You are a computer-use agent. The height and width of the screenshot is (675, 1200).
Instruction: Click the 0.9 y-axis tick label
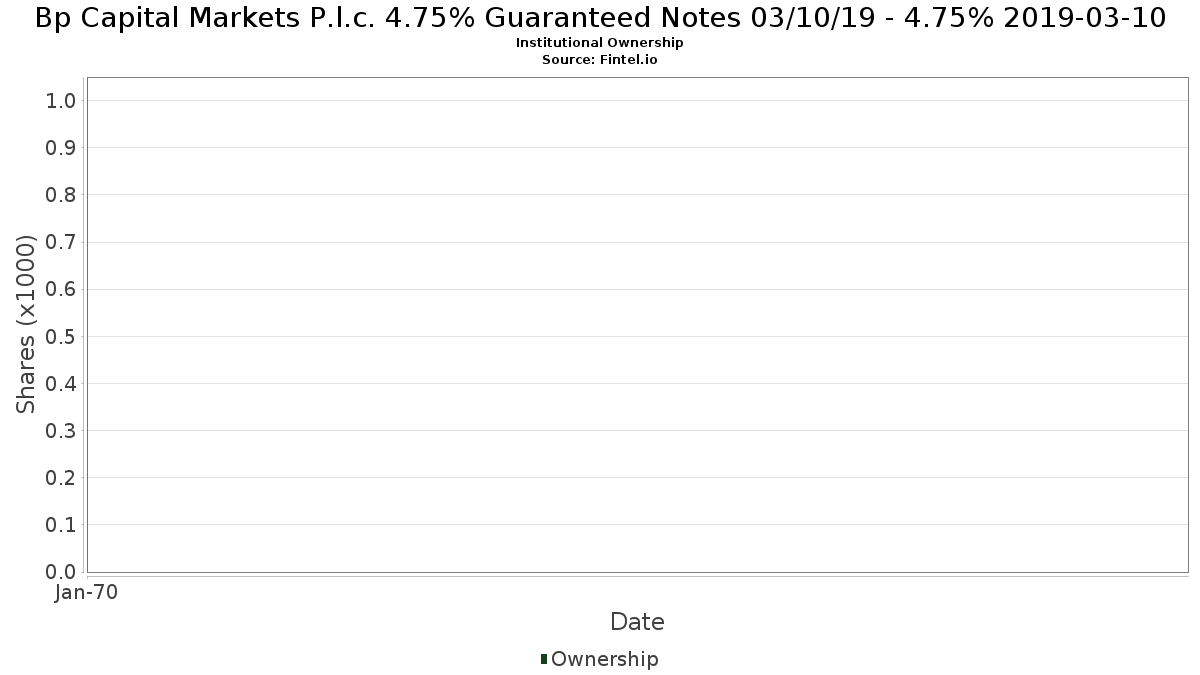(x=62, y=147)
